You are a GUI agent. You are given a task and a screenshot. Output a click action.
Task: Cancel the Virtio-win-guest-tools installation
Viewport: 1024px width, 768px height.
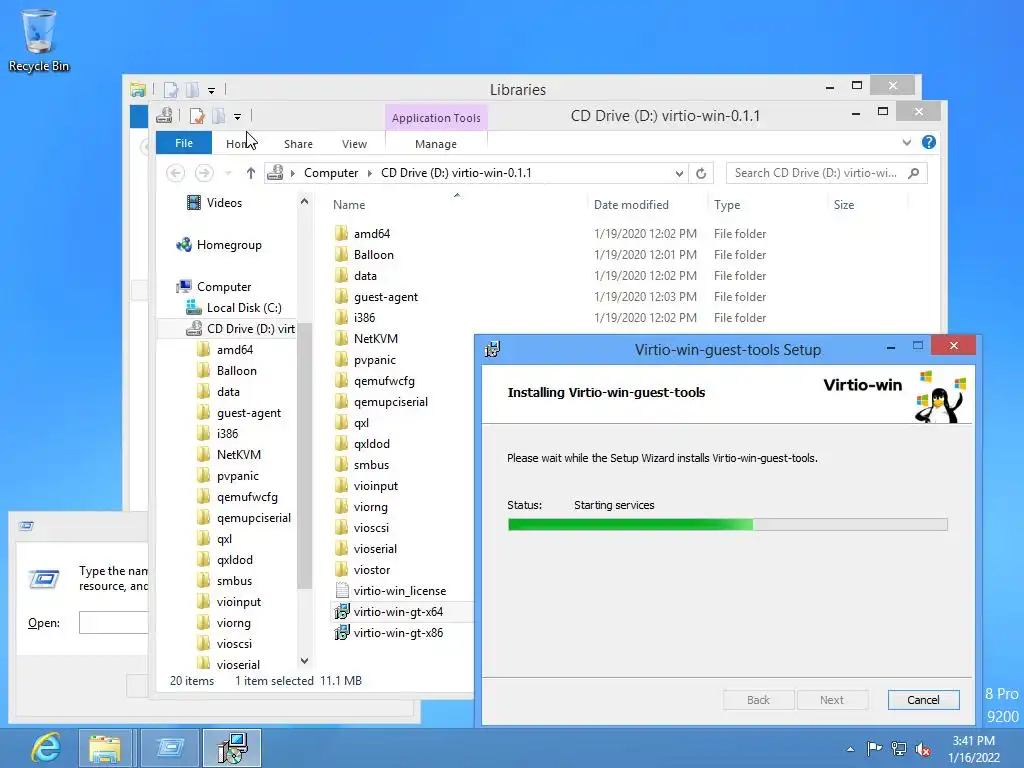923,700
